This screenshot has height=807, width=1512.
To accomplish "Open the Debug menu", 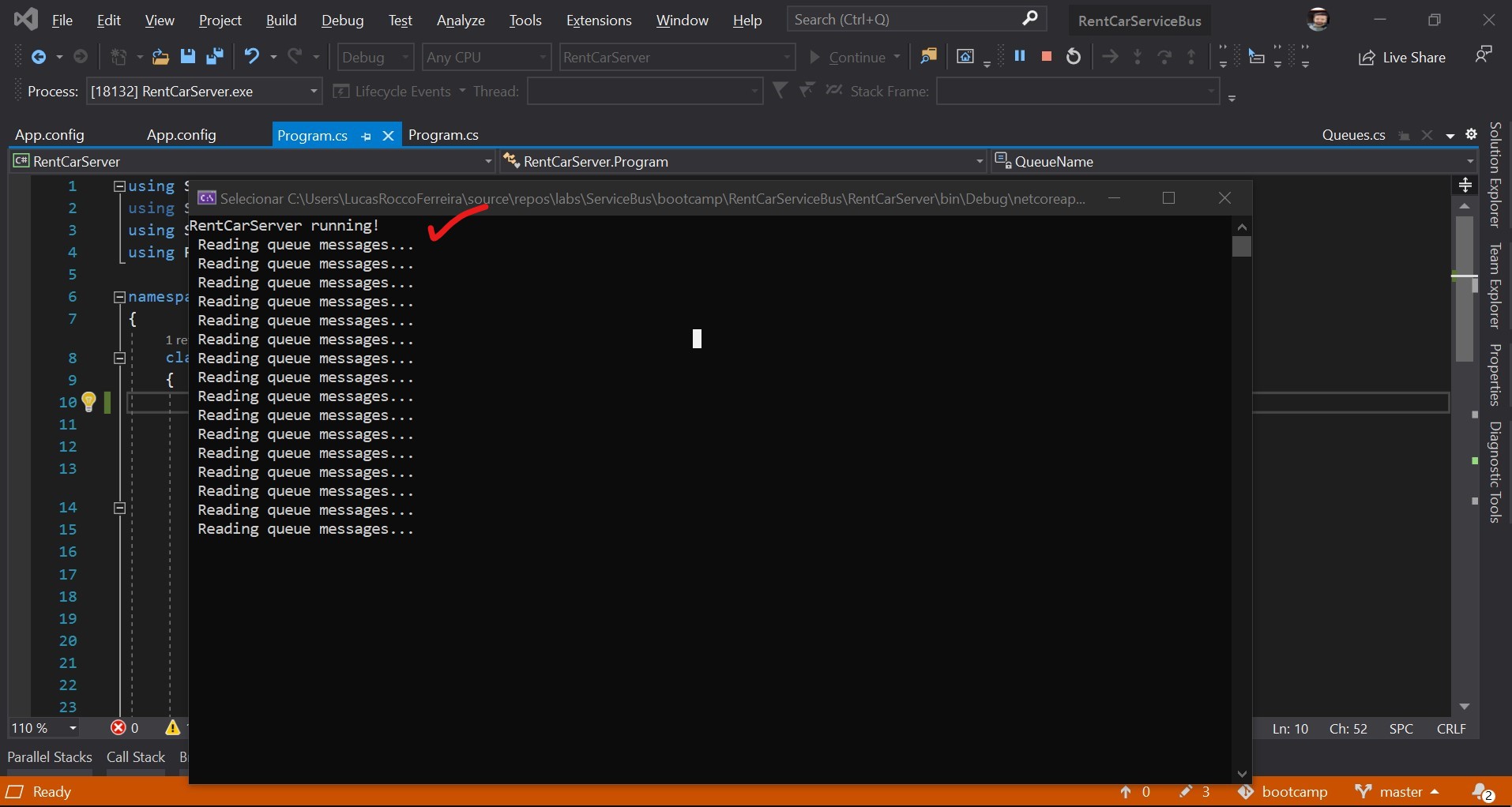I will (343, 21).
